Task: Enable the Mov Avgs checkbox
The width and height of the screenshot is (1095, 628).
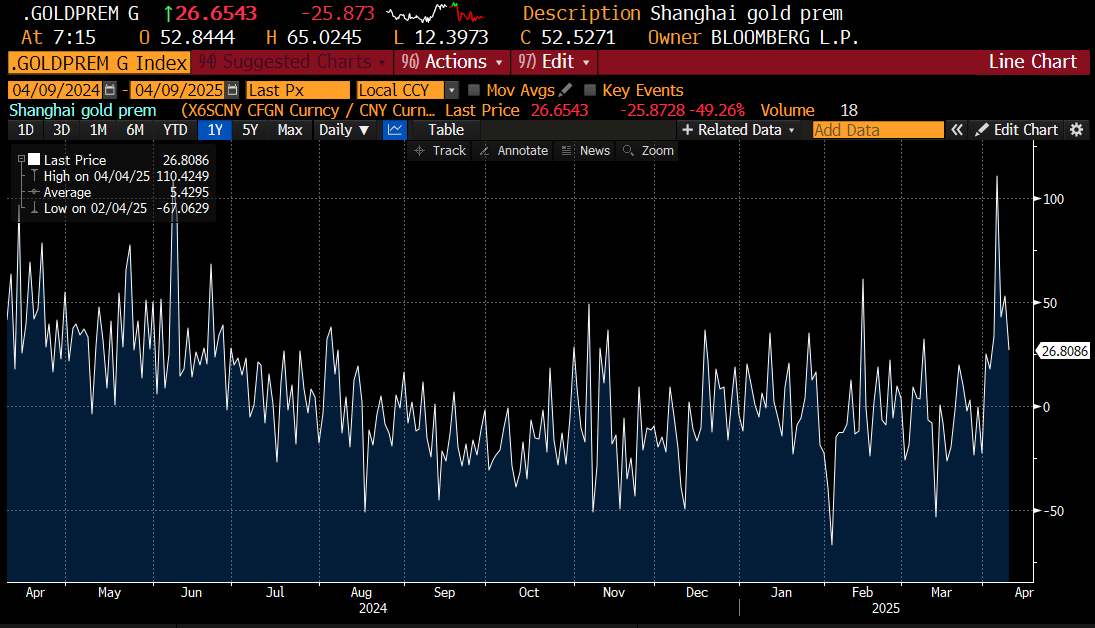Action: click(474, 90)
